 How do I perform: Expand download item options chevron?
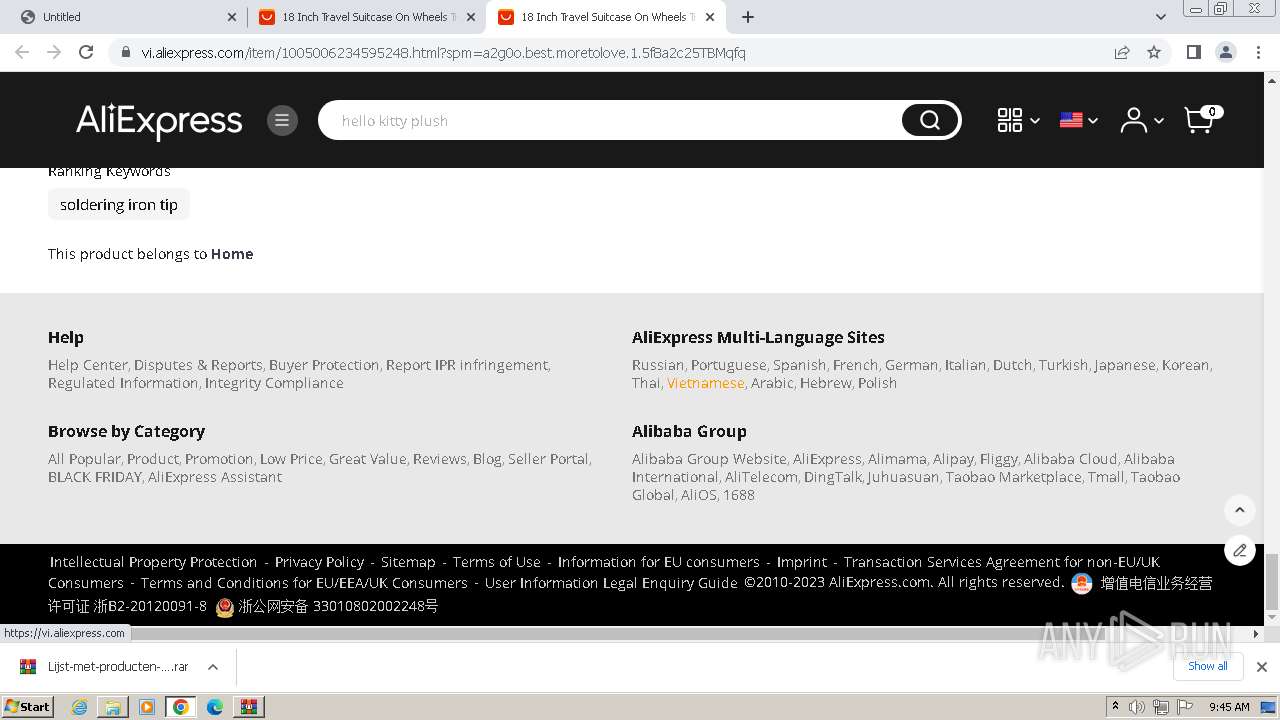coord(213,667)
